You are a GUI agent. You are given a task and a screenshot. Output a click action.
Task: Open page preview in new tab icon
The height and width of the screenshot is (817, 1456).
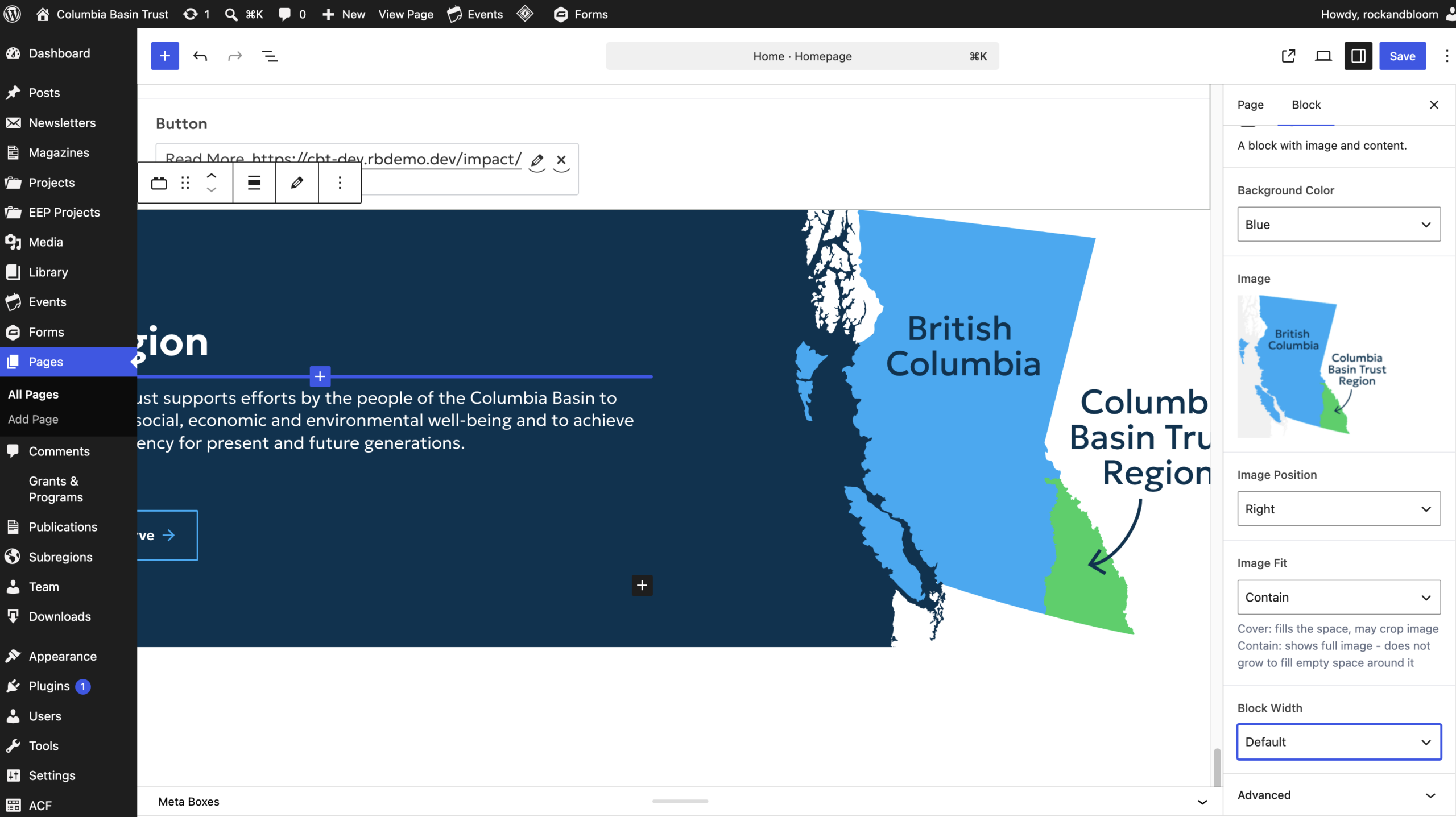tap(1288, 56)
